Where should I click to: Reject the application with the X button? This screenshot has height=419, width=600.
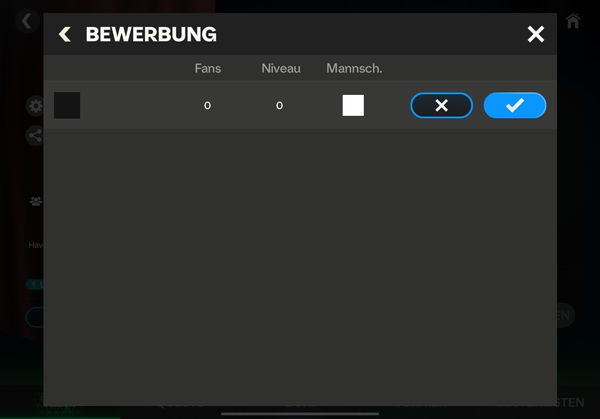[x=442, y=105]
